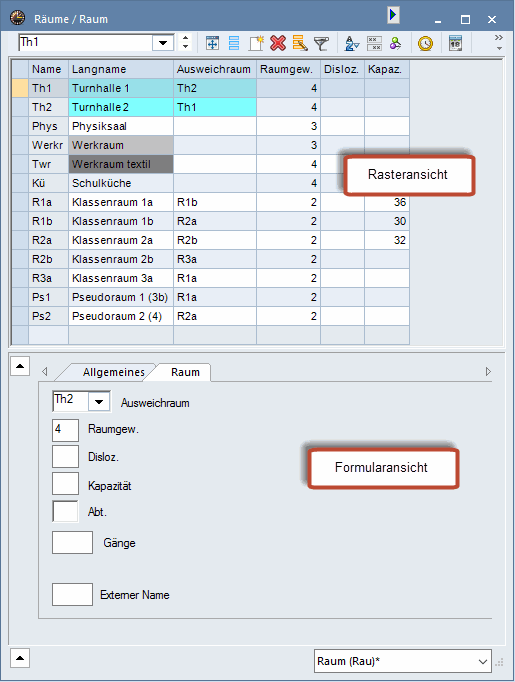Select the Physiksaal row cell
This screenshot has height=682, width=515.
pos(120,126)
